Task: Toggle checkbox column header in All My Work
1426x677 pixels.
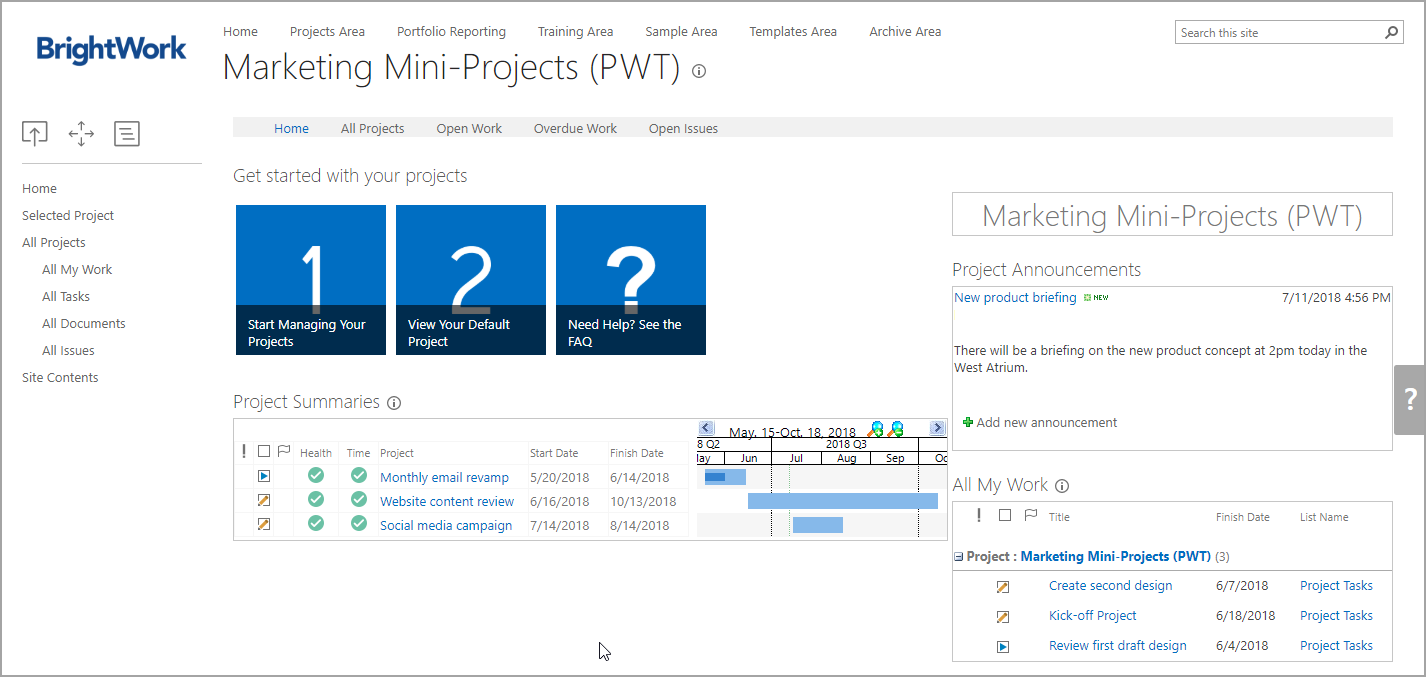Action: (x=1005, y=516)
